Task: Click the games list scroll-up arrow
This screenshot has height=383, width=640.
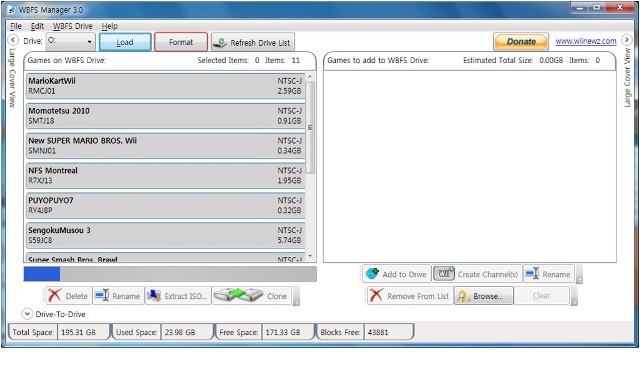Action: pyautogui.click(x=310, y=77)
